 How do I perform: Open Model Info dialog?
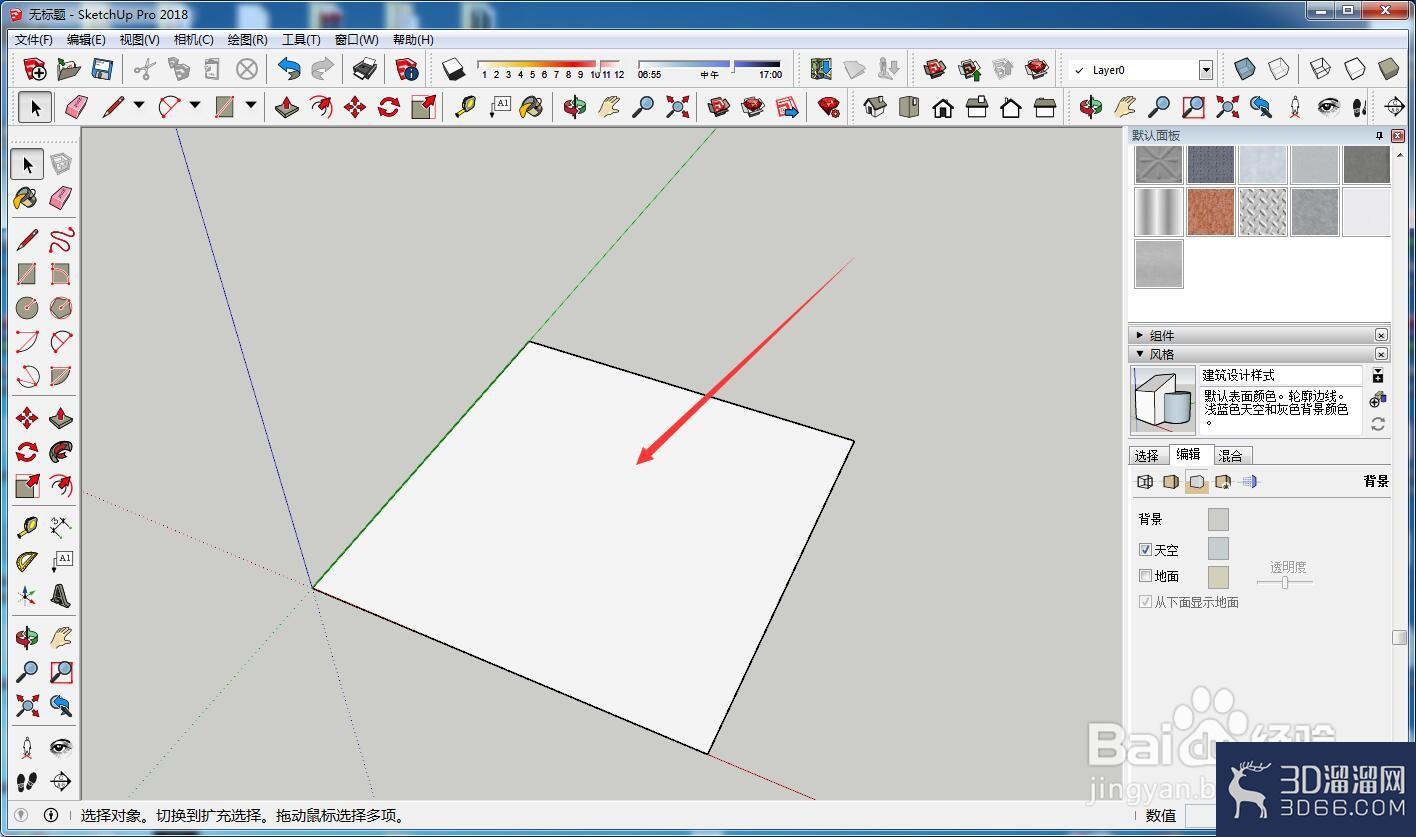pyautogui.click(x=406, y=69)
